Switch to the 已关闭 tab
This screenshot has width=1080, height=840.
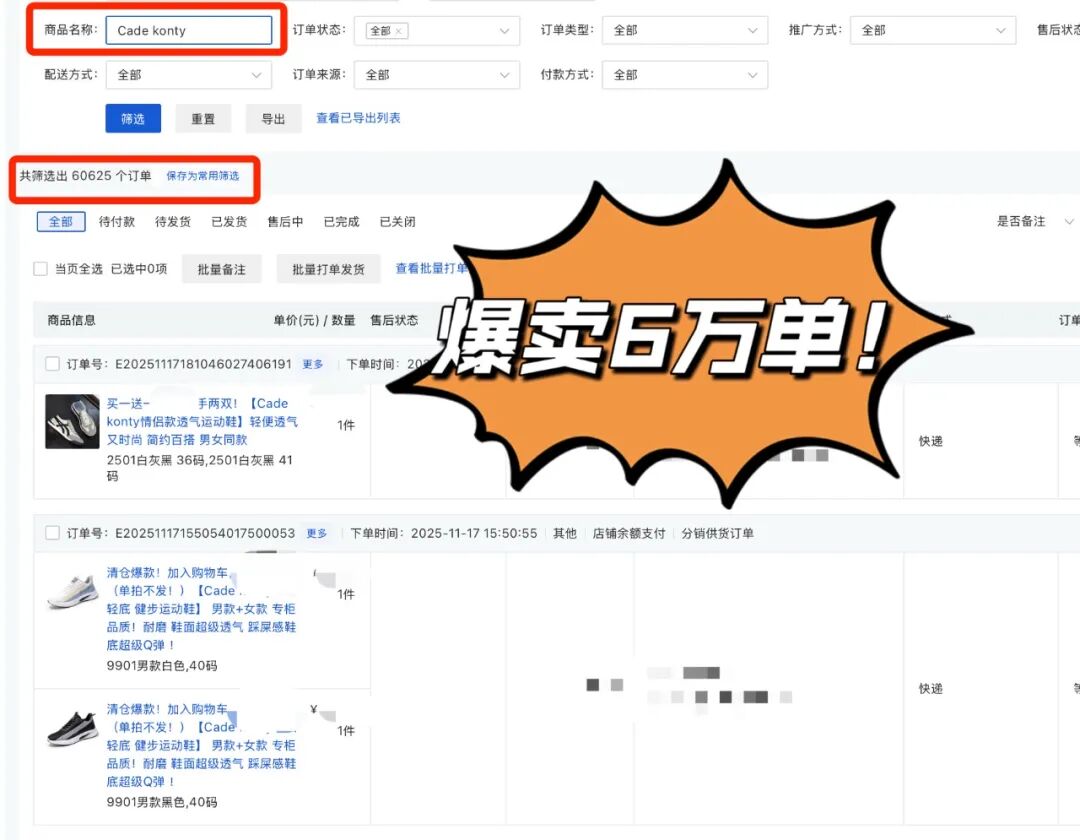(x=397, y=221)
